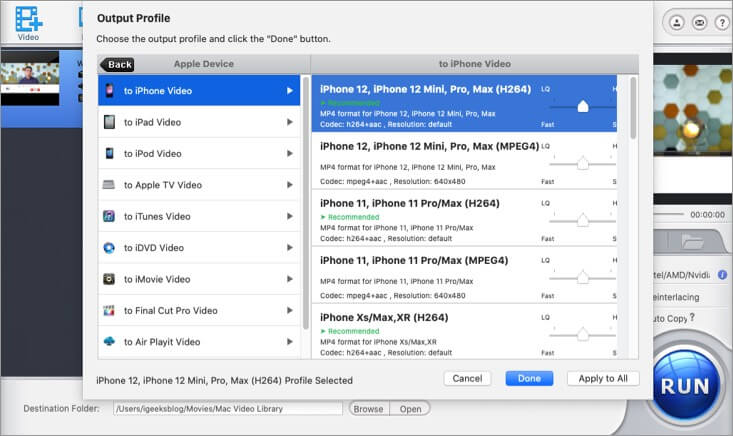
Task: Adjust quality slider for iPhone 12 (MPEG4)
Action: point(582,164)
